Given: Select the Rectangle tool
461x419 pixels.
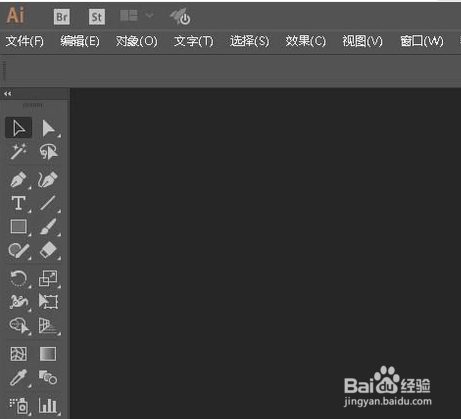Looking at the screenshot, I should pyautogui.click(x=19, y=227).
